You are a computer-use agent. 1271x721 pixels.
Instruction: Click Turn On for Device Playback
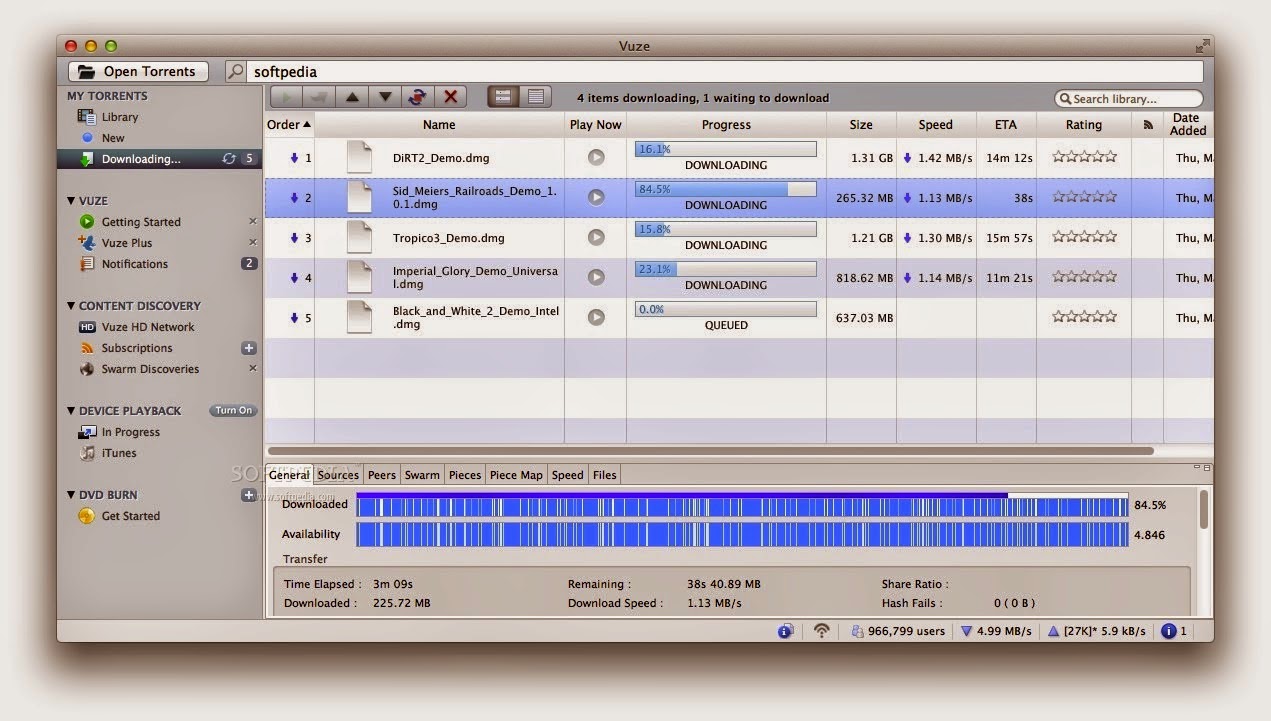tap(233, 411)
